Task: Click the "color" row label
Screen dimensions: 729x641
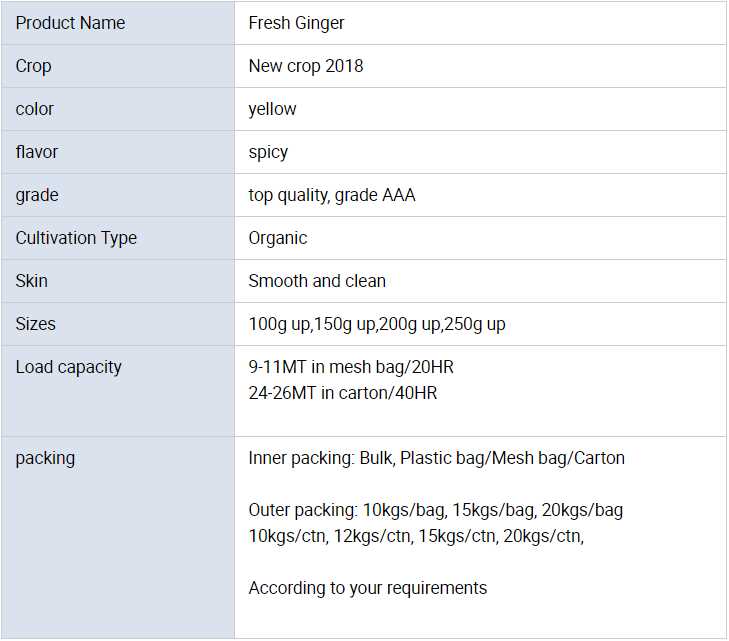Action: [x=35, y=109]
